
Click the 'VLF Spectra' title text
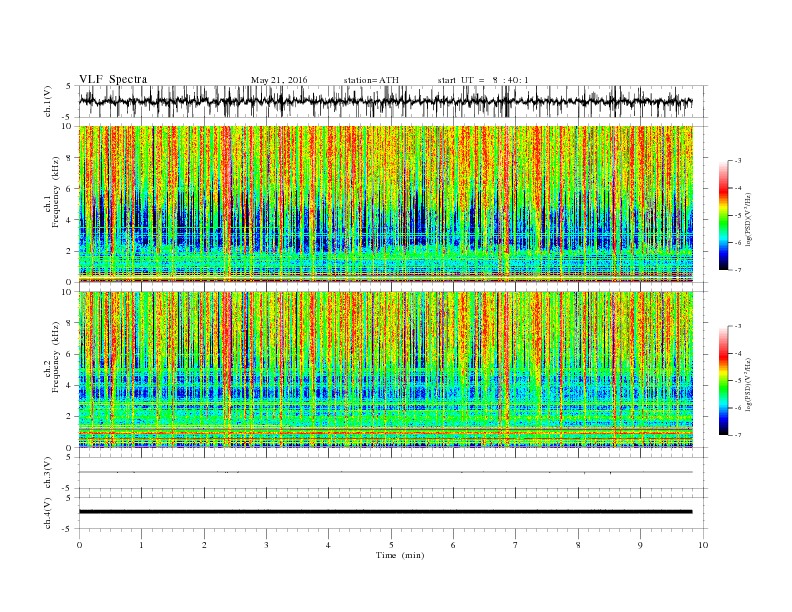pos(113,79)
